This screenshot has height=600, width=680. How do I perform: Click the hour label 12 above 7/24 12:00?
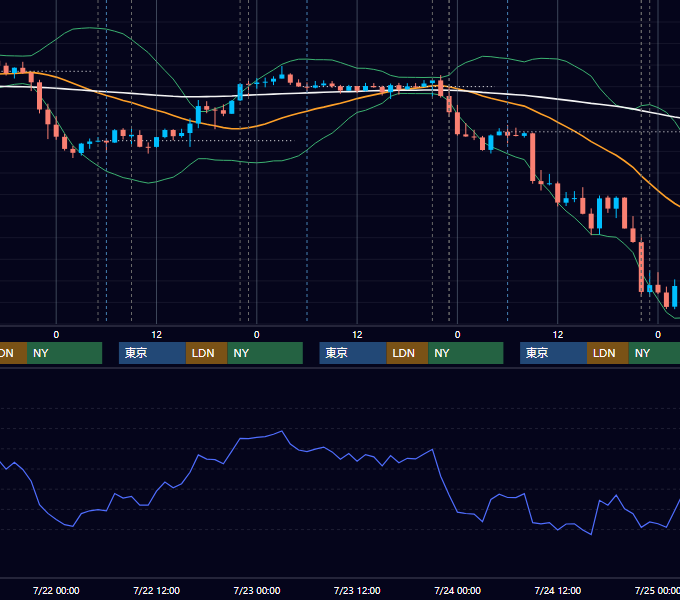tap(558, 335)
